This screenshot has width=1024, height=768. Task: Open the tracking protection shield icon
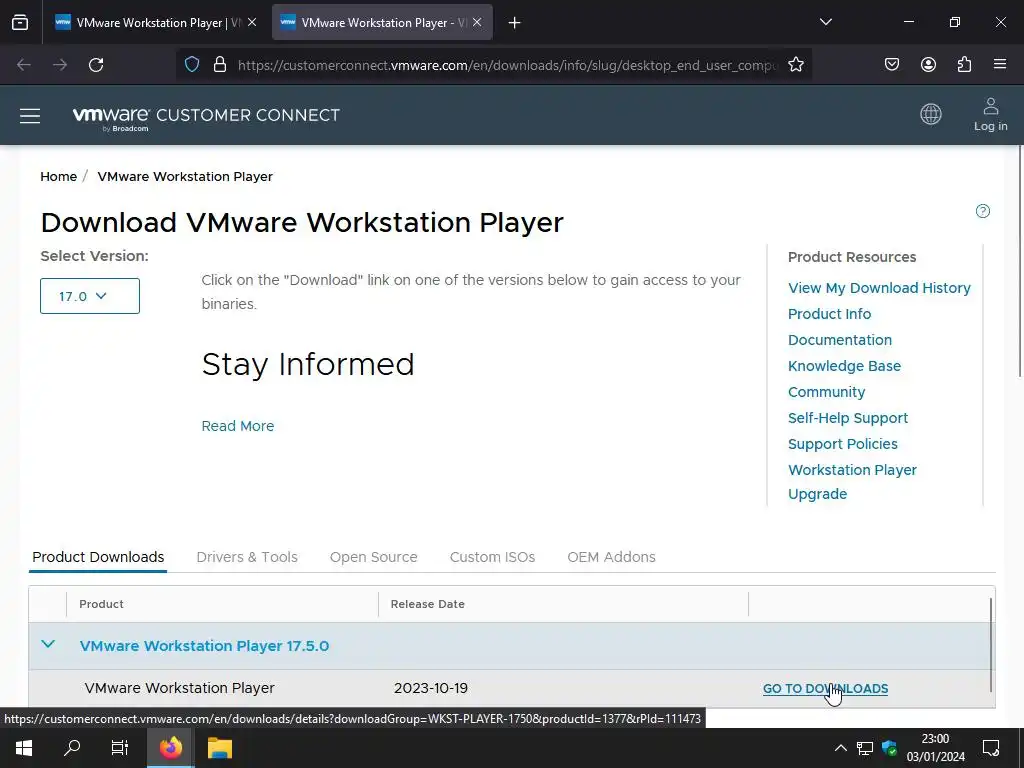192,65
